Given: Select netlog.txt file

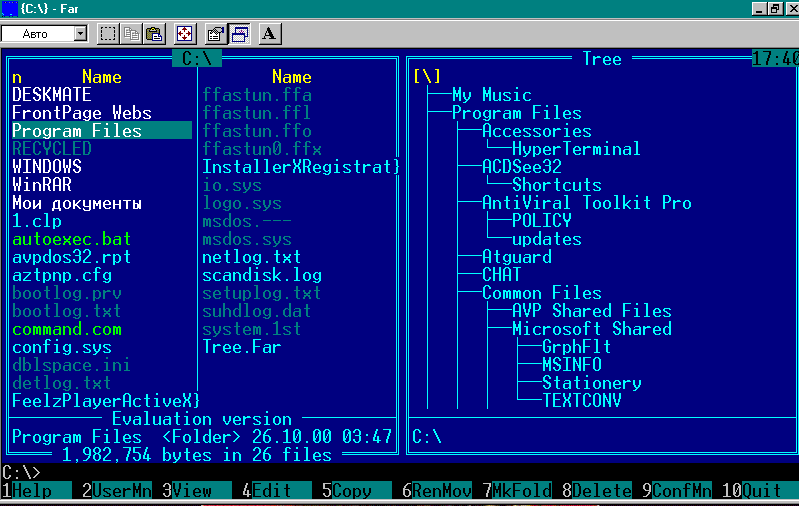Looking at the screenshot, I should pos(252,257).
